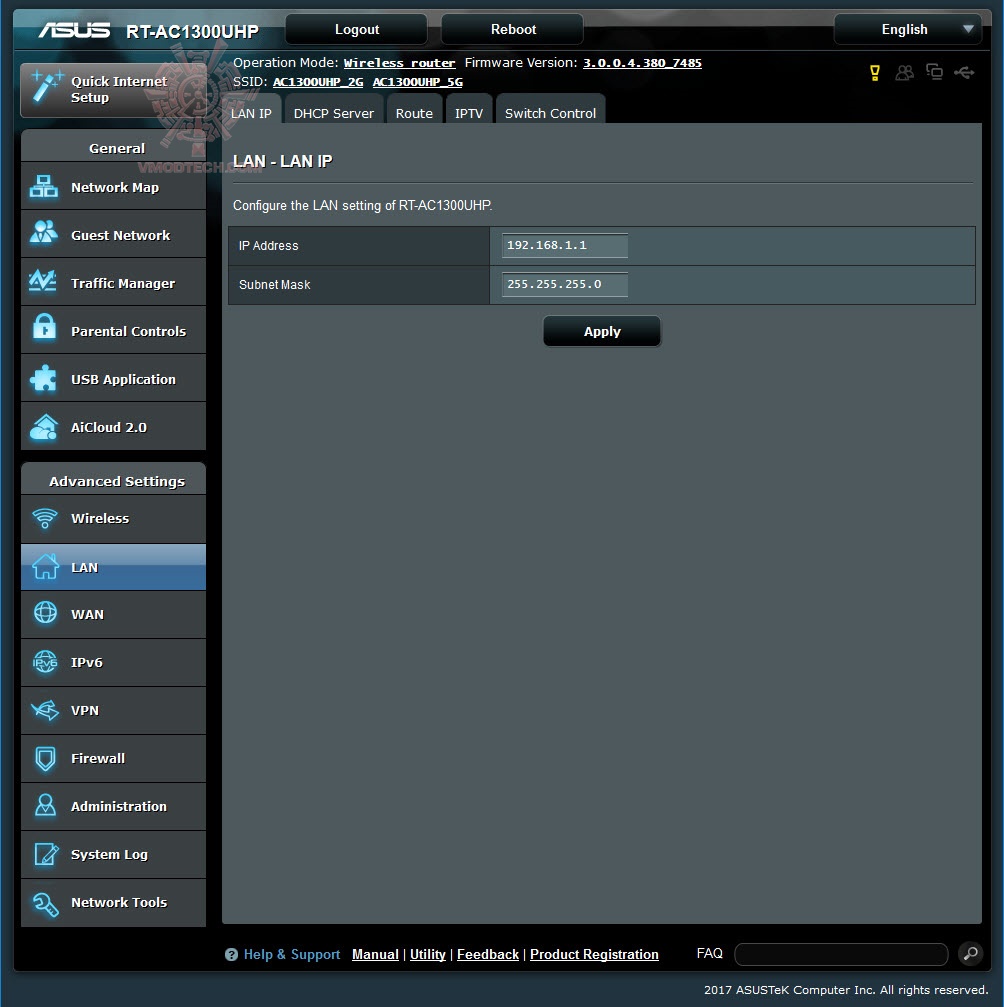This screenshot has width=1004, height=1007.
Task: Click firmware version 3.0.0.4.380_7485 link
Action: 642,63
